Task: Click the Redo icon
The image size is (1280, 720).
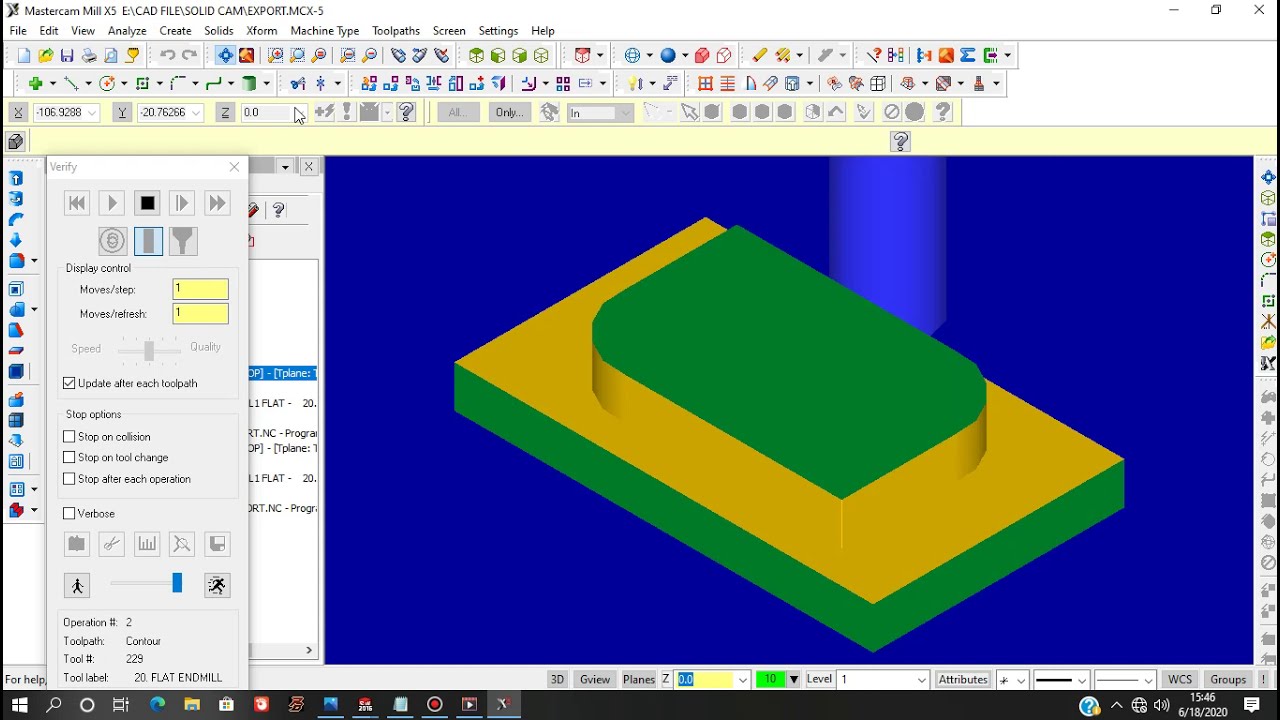Action: (x=189, y=56)
